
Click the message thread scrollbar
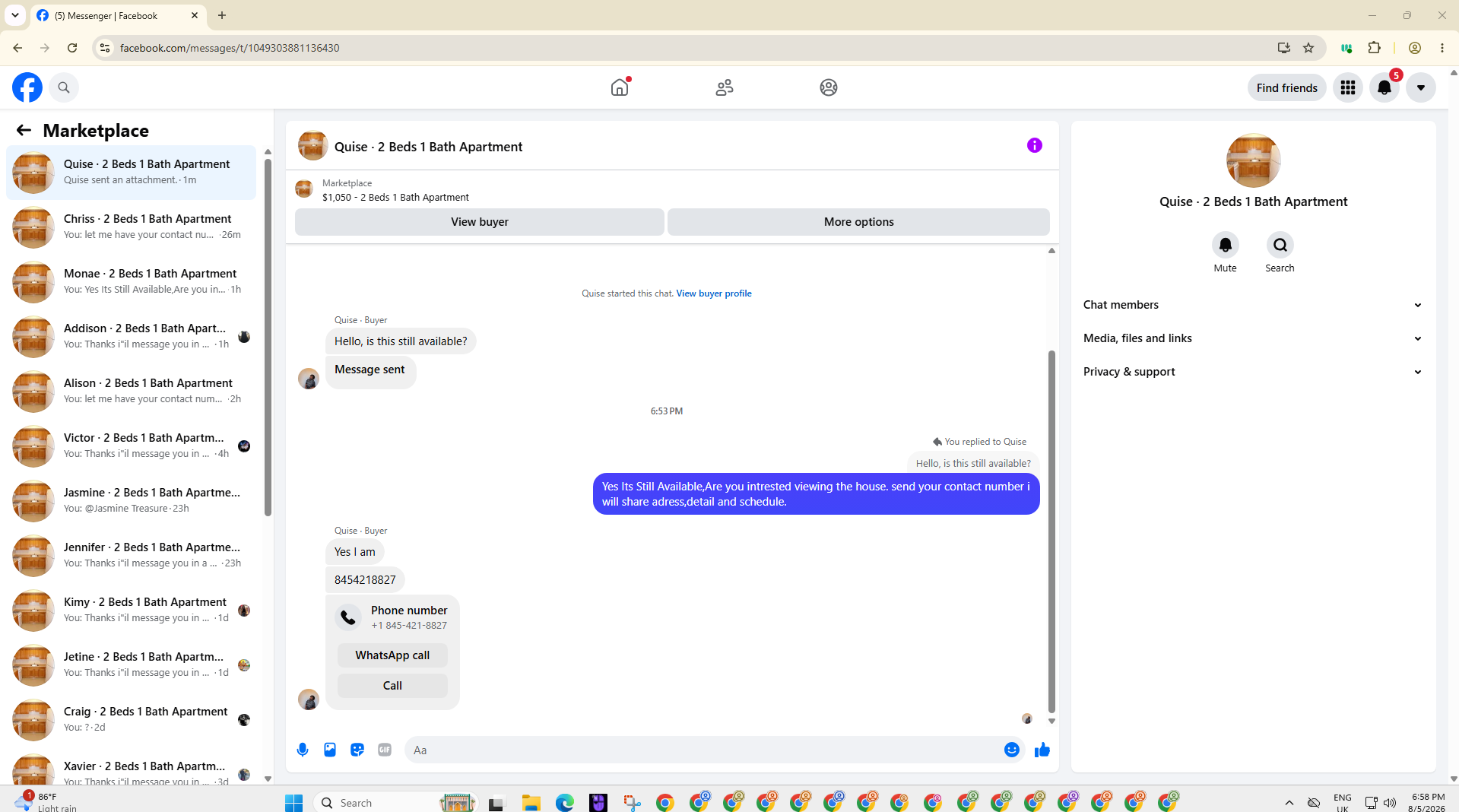pyautogui.click(x=1051, y=531)
